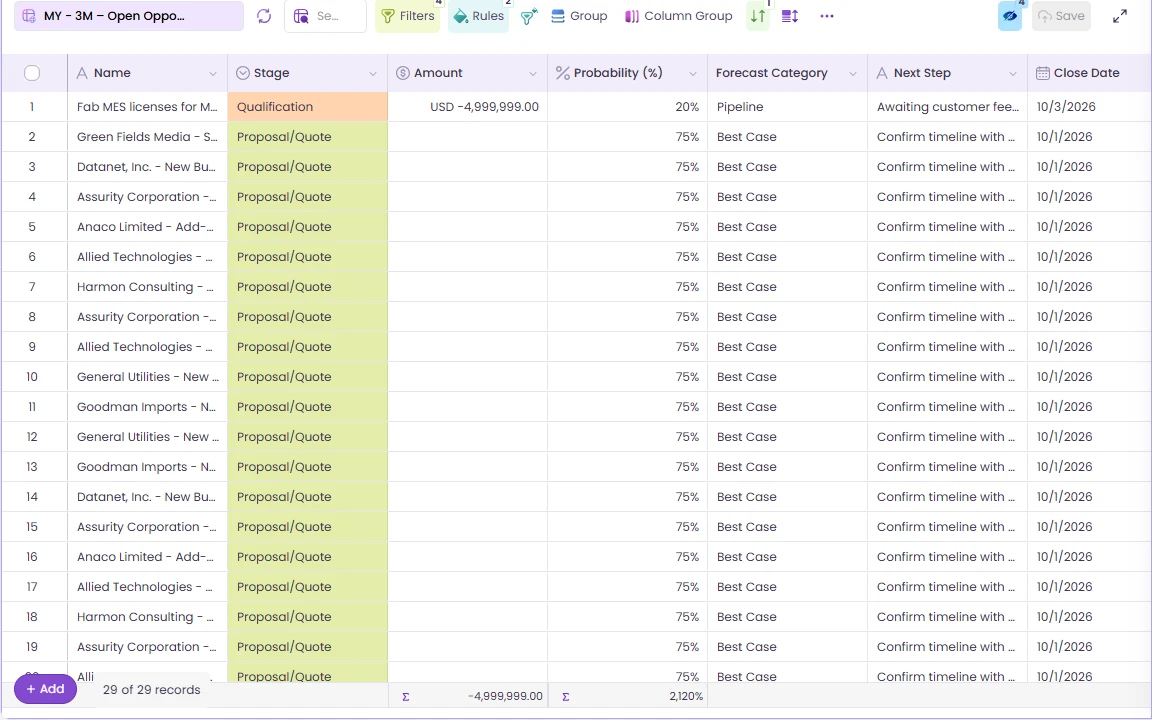Click the Probability summary sigma icon
Image resolution: width=1152 pixels, height=720 pixels.
(x=566, y=696)
